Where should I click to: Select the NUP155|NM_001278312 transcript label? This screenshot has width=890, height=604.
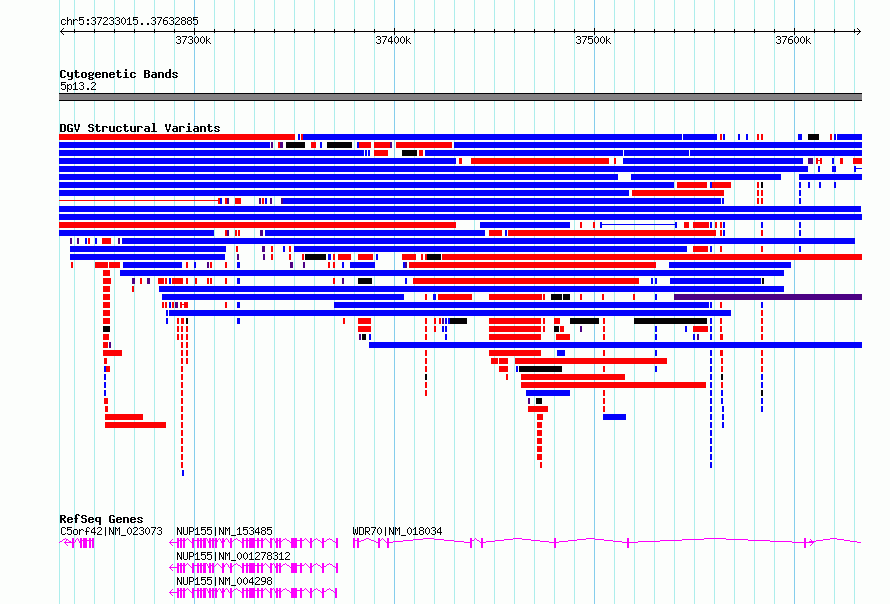point(233,556)
